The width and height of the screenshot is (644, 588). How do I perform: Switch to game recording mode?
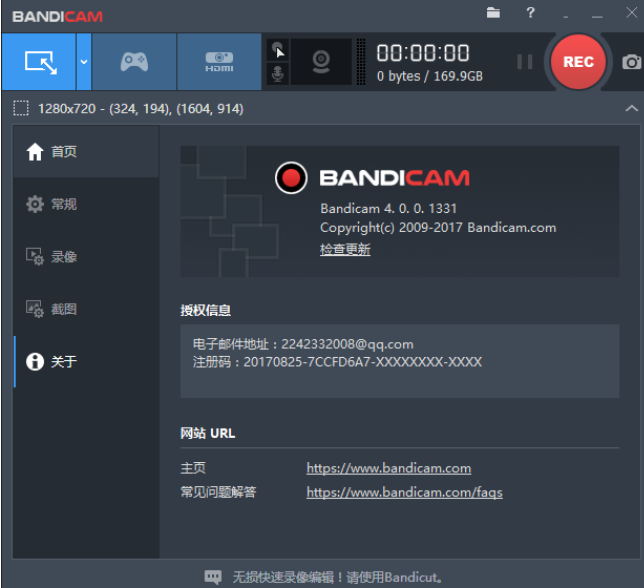134,62
